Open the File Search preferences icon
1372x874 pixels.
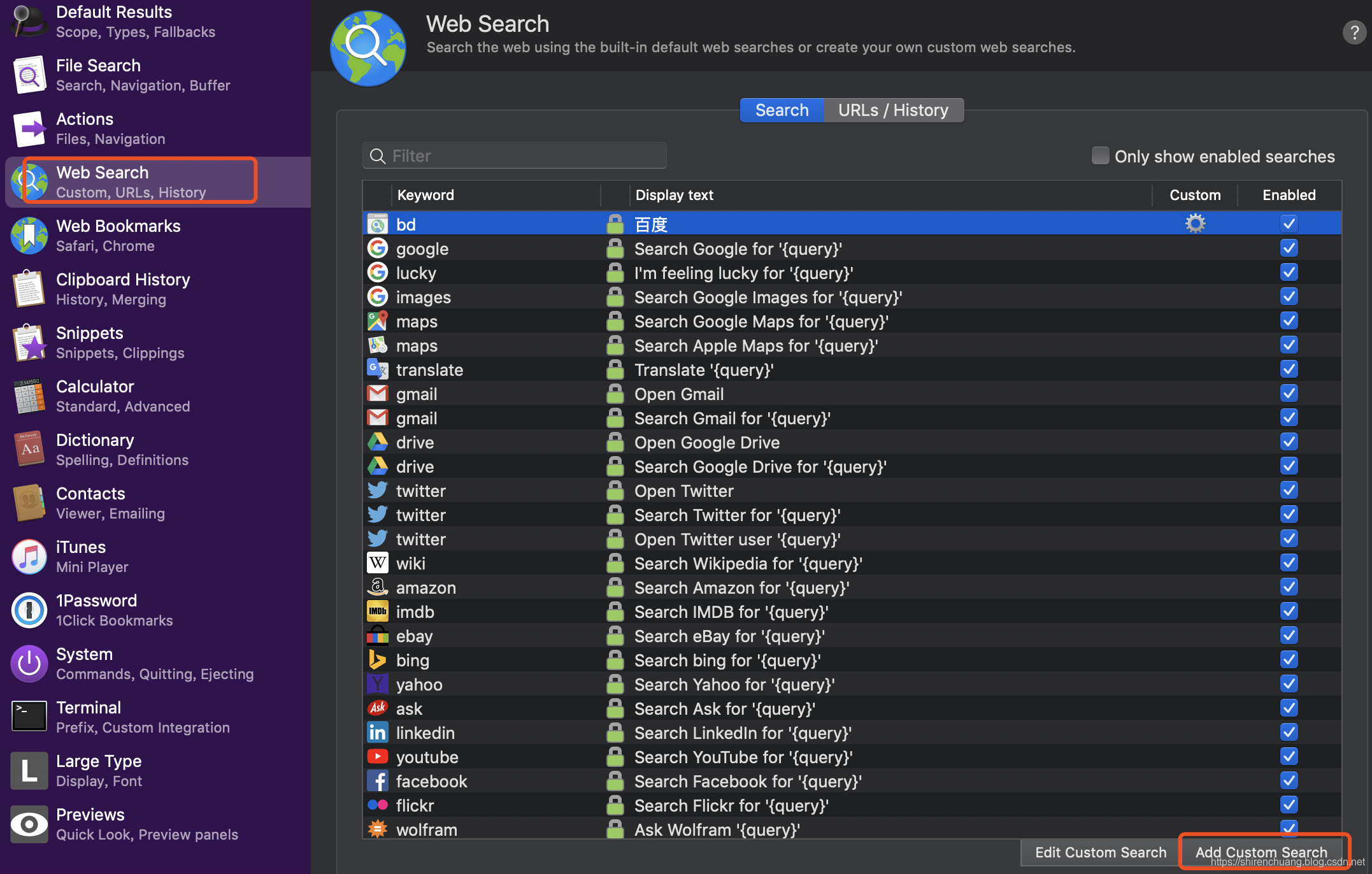click(29, 75)
